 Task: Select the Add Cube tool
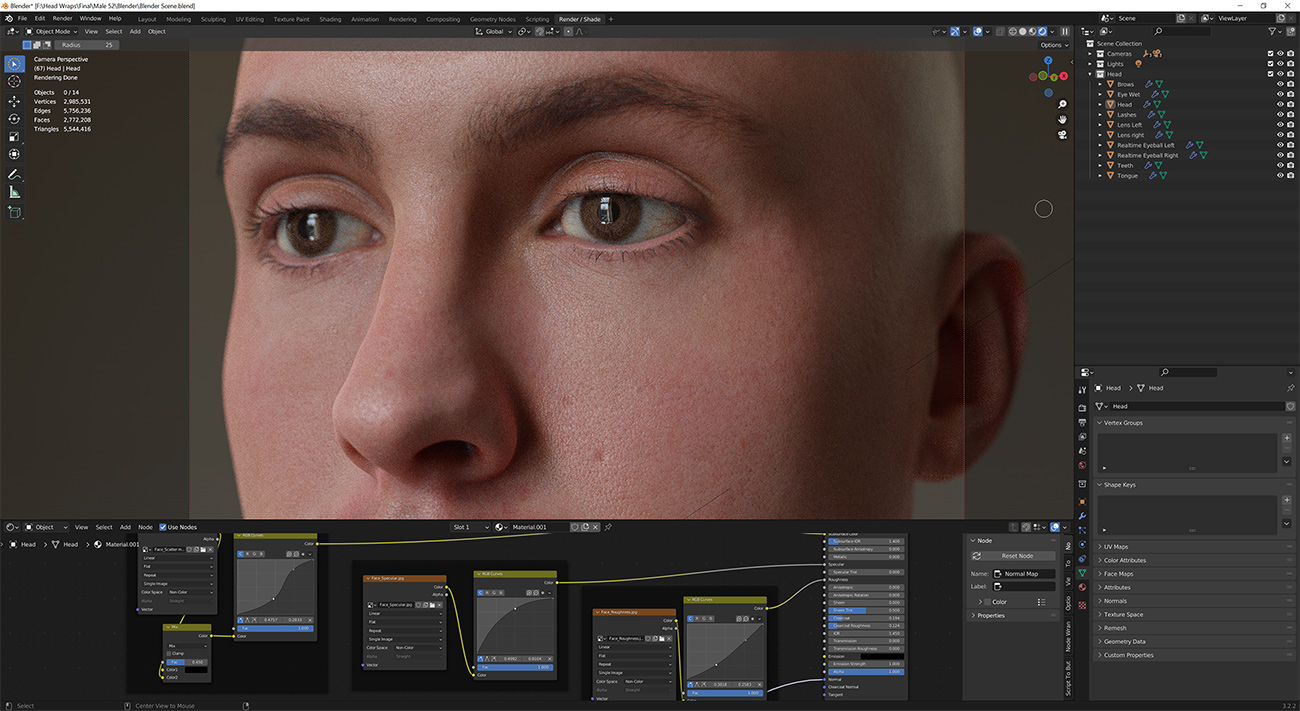pos(14,212)
